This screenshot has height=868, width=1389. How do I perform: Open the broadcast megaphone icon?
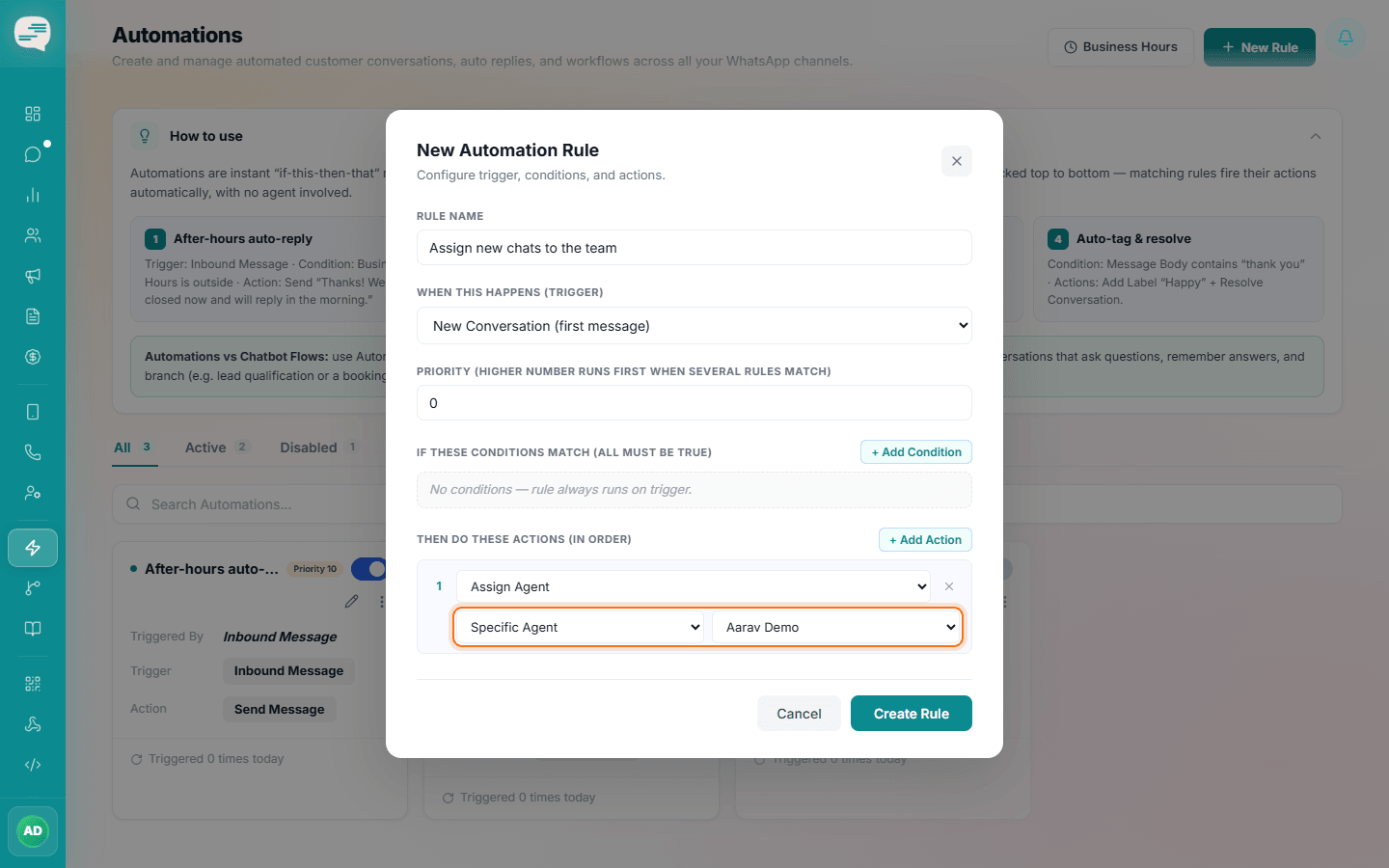tap(33, 276)
